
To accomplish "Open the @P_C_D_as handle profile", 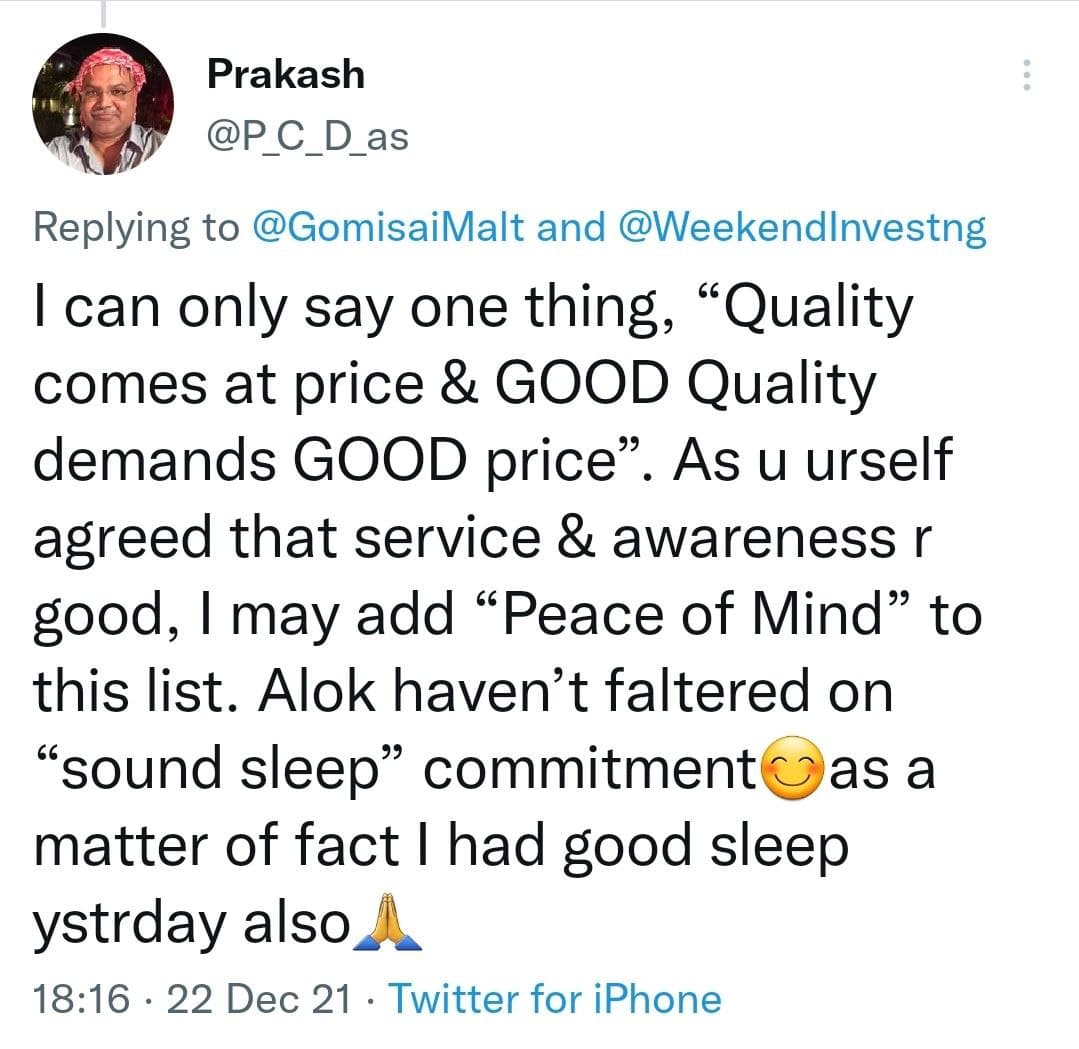I will pos(308,136).
